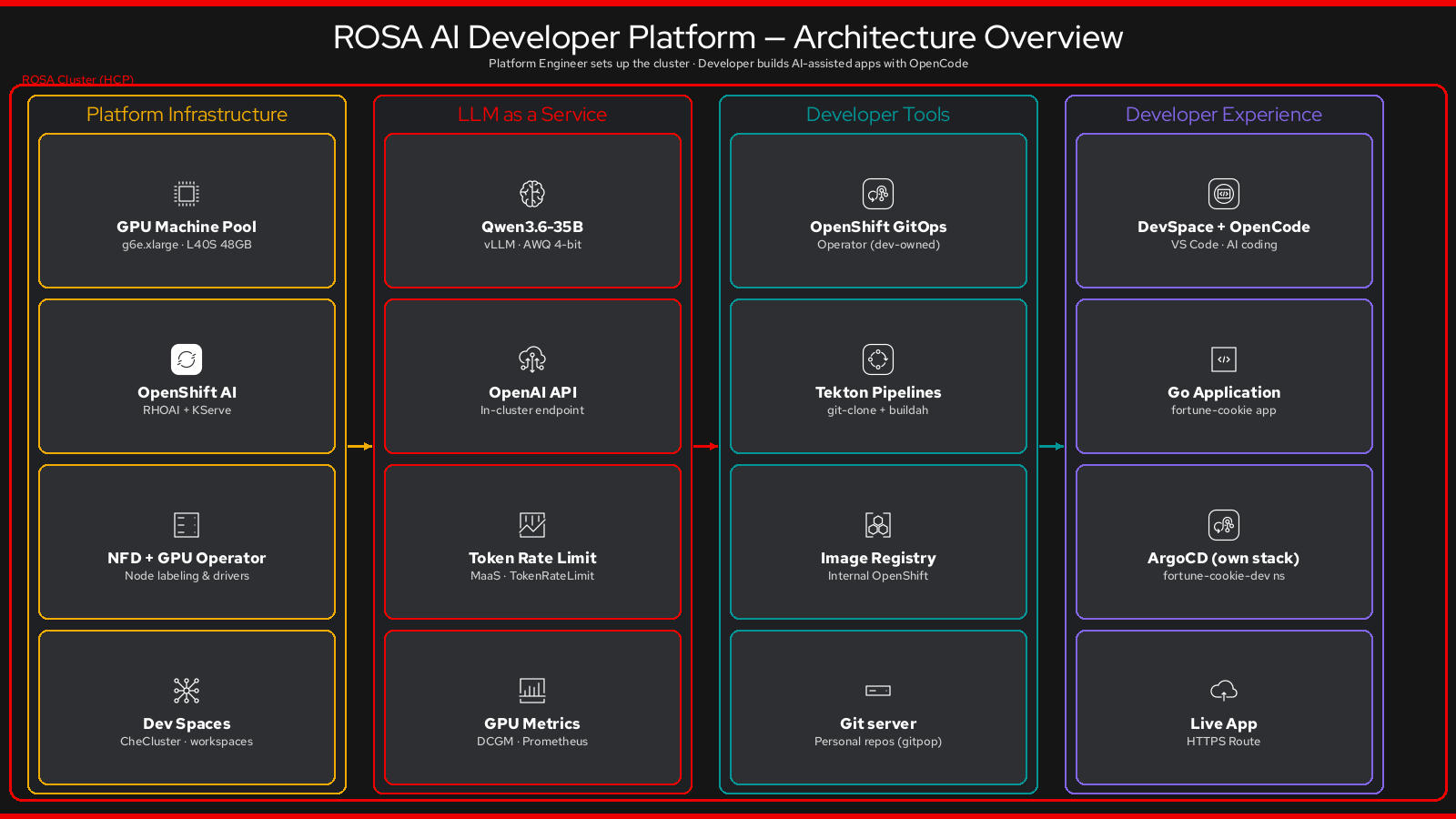Image resolution: width=1456 pixels, height=819 pixels.
Task: Click the OpenShift GitOps icon
Action: 878,194
